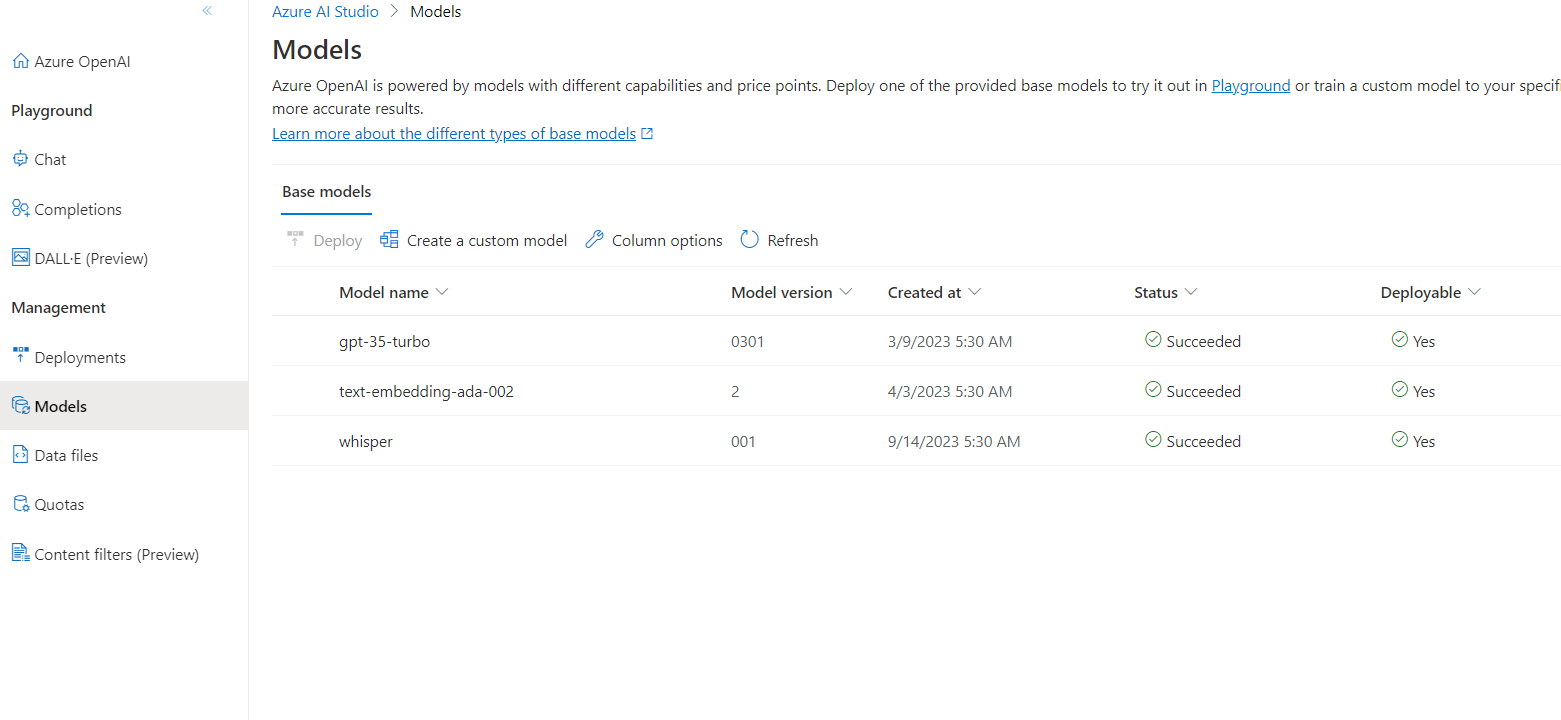Click the Refresh circular arrow icon
Image resolution: width=1561 pixels, height=720 pixels.
[749, 240]
